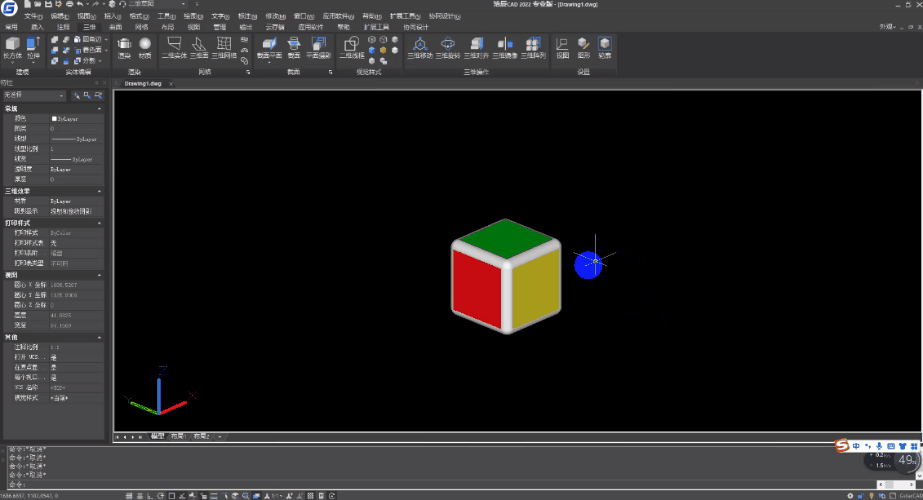The image size is (923, 500).
Task: Click the command line input field
Action: pos(441,484)
